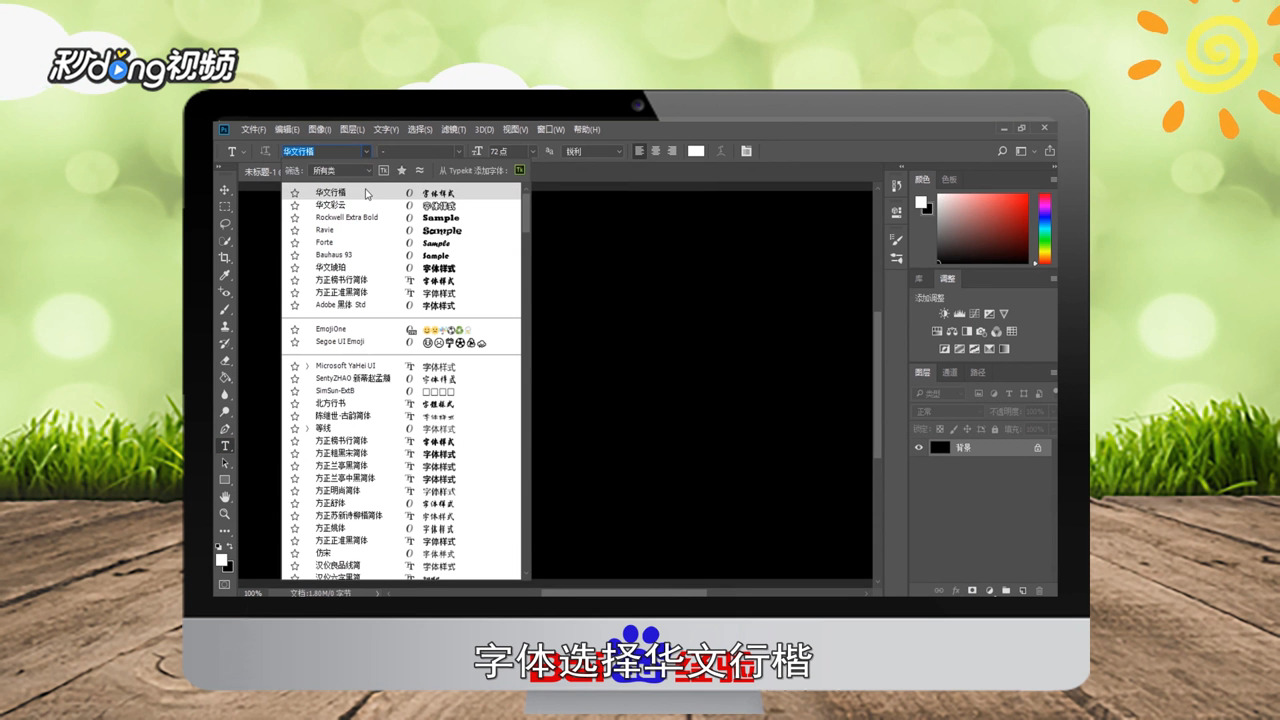1280x720 pixels.
Task: Create a new layer icon
Action: 1022,590
